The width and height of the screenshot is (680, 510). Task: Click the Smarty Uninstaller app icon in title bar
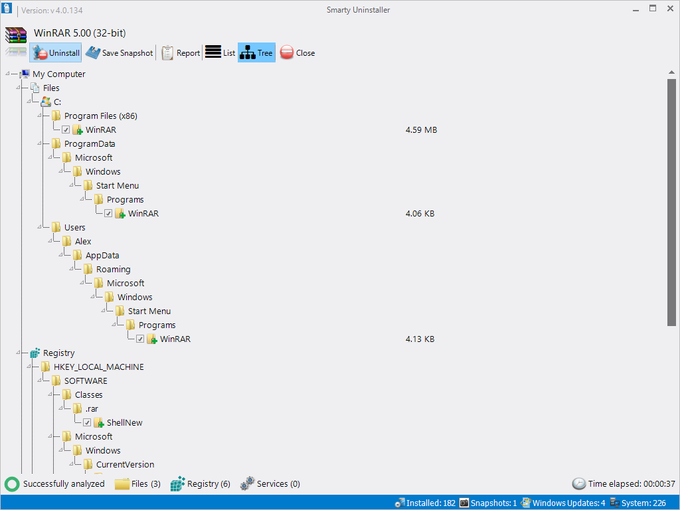(7, 8)
